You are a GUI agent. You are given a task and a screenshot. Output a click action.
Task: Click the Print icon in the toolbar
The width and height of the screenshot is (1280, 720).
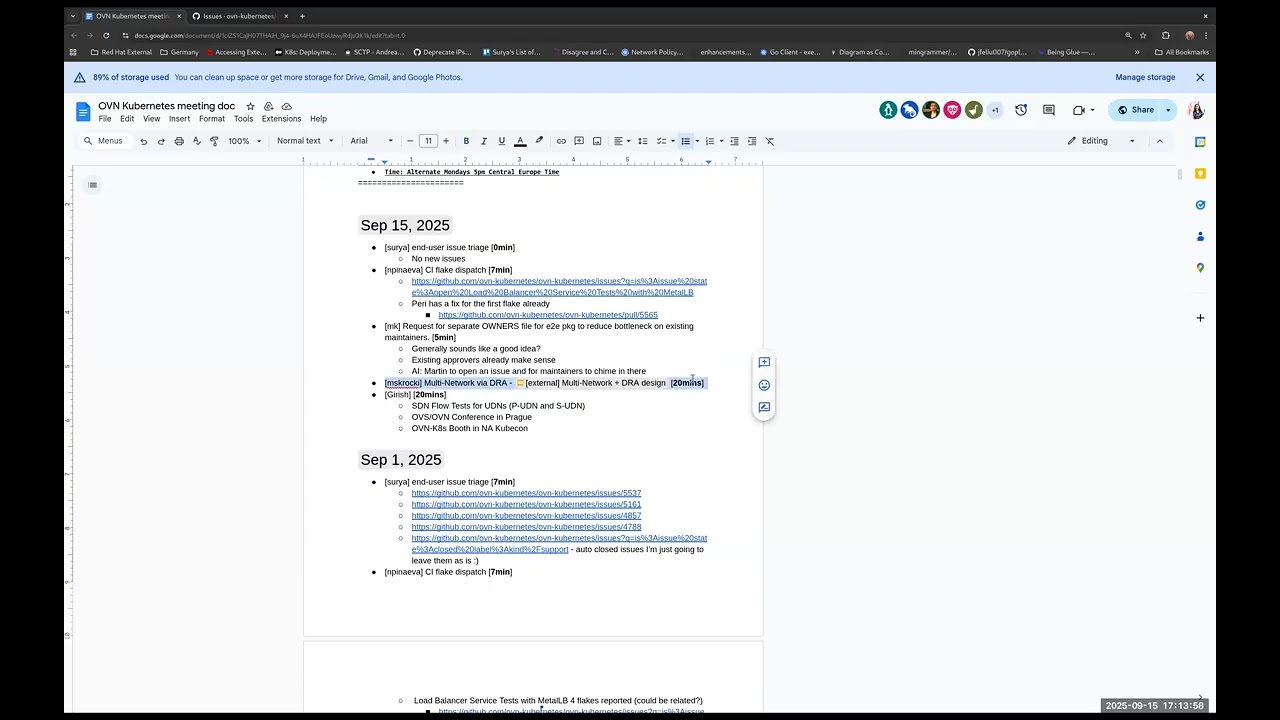(x=179, y=141)
